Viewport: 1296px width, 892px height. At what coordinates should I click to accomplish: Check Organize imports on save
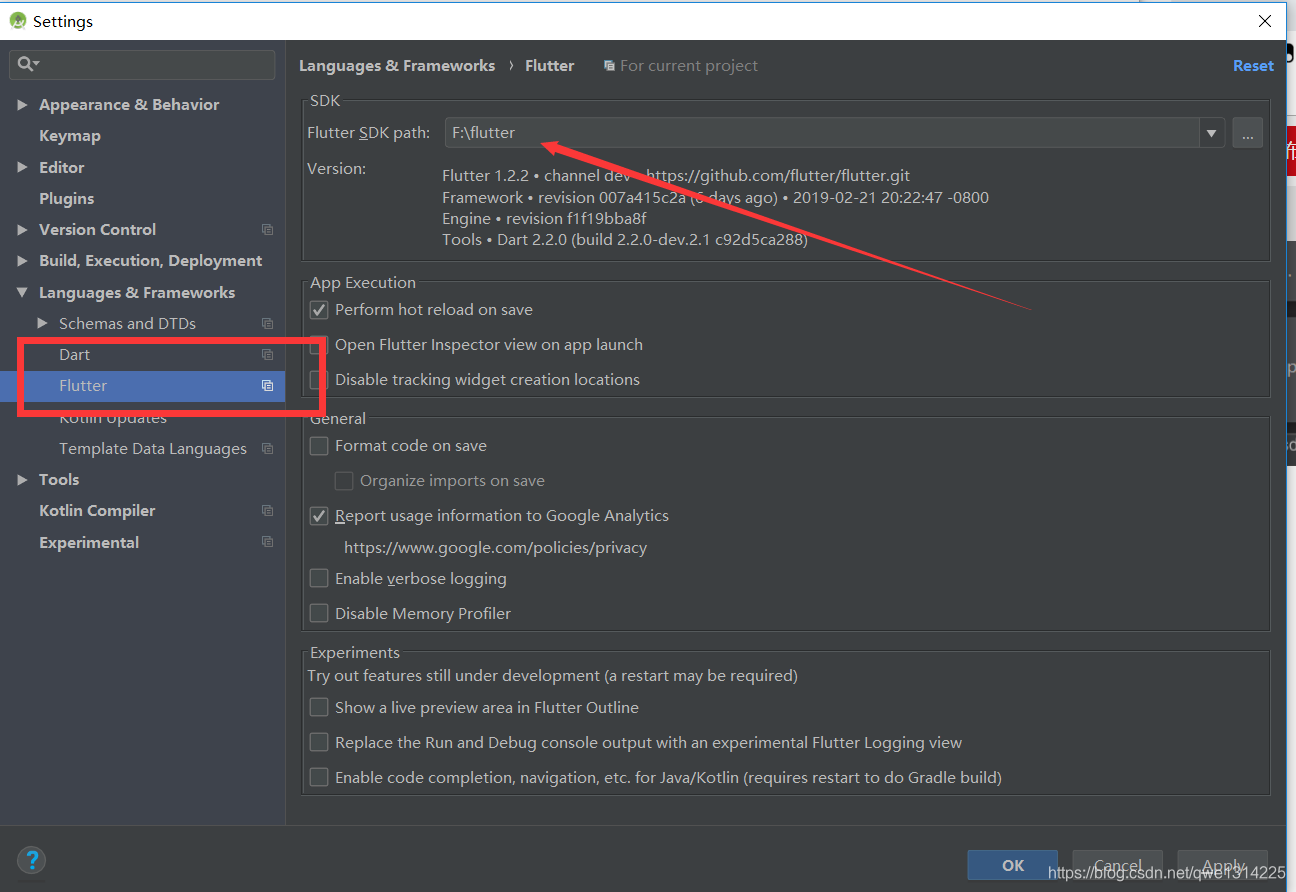(344, 481)
